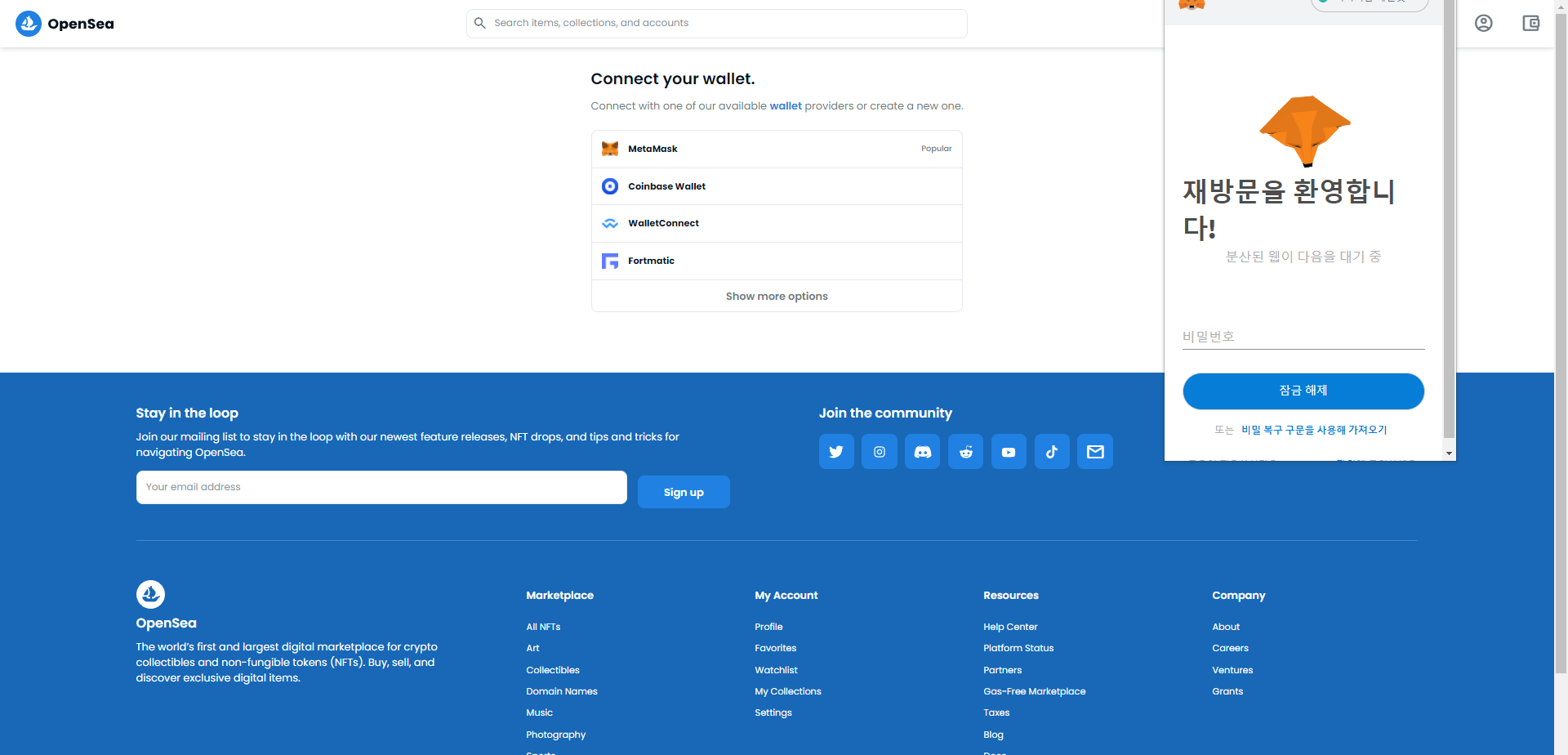Select the Fortmatic icon
1568x755 pixels.
click(x=610, y=261)
